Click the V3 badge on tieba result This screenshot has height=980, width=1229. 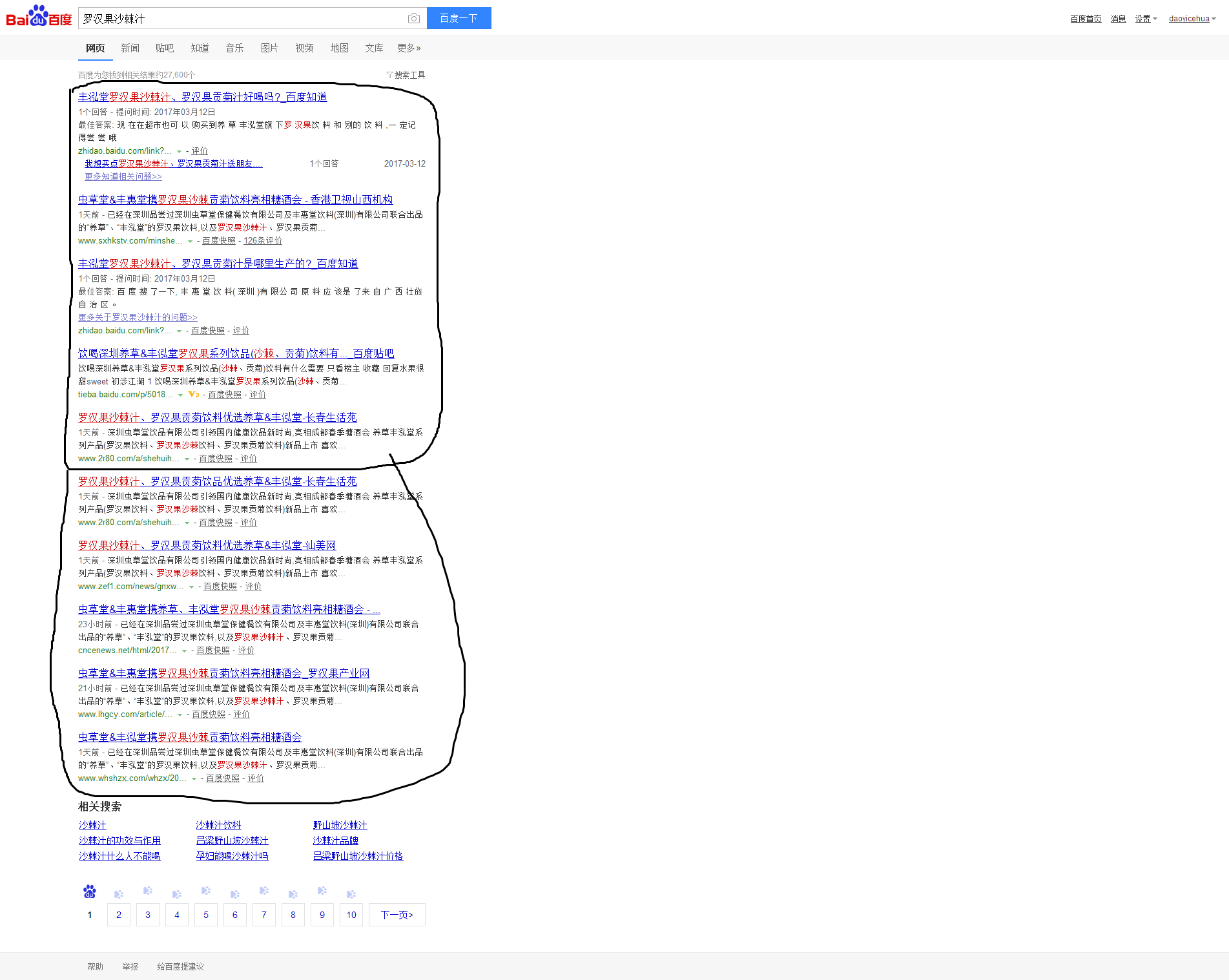click(194, 394)
